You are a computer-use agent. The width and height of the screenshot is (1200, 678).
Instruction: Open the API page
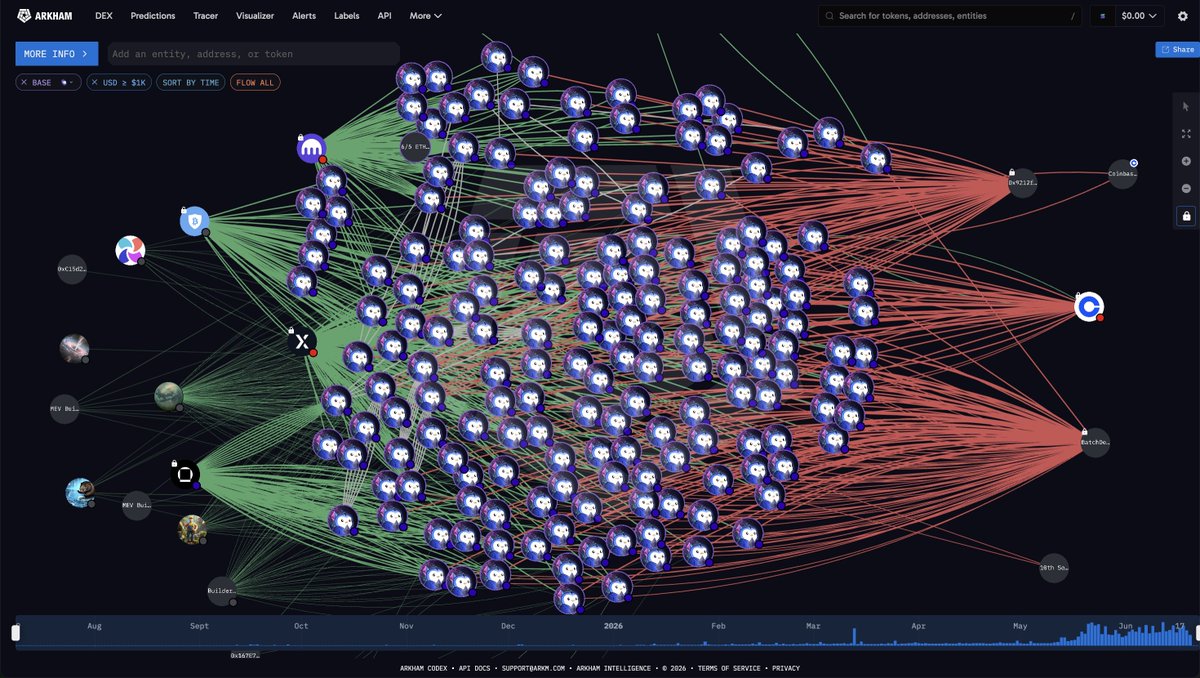384,16
